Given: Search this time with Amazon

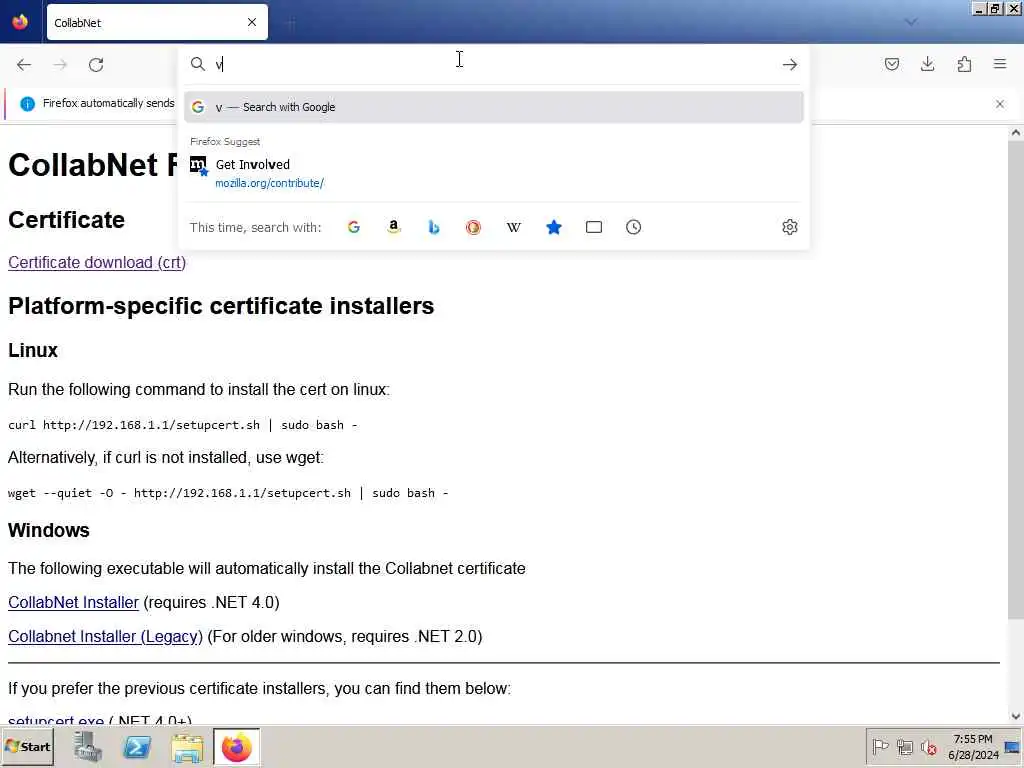Looking at the screenshot, I should pyautogui.click(x=393, y=227).
